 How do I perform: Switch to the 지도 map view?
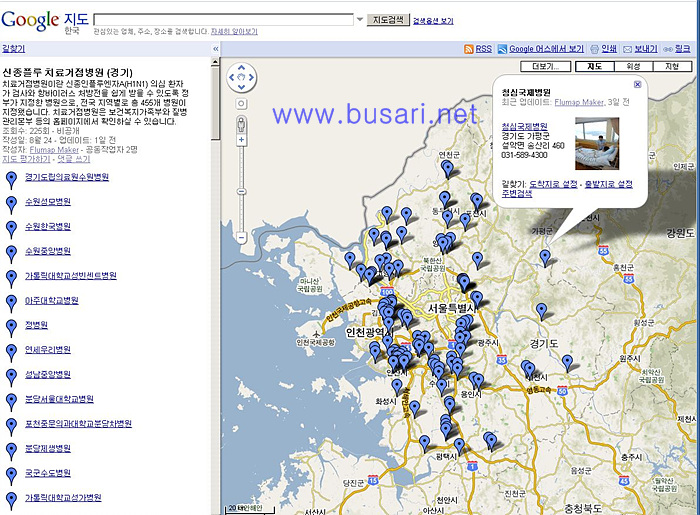(x=595, y=66)
